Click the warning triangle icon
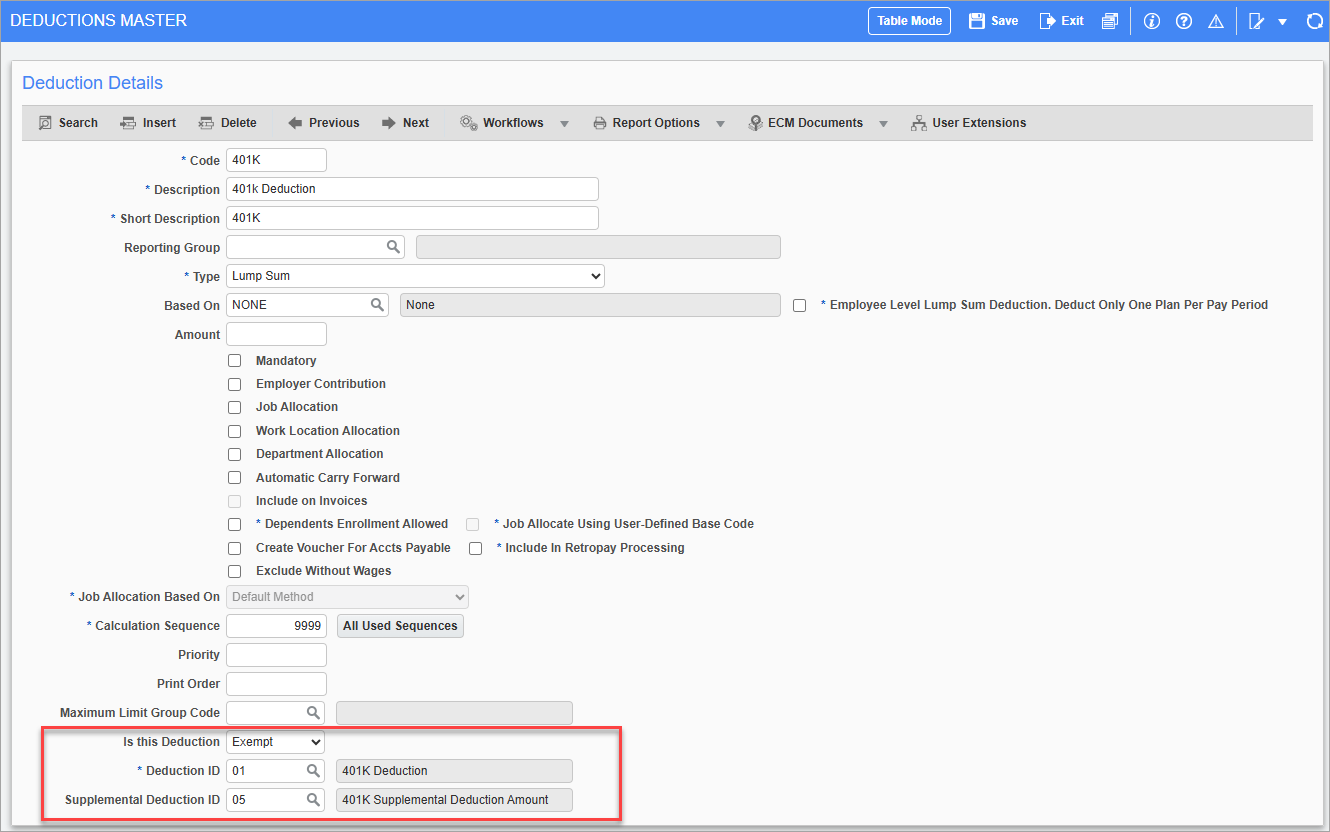 coord(1216,21)
